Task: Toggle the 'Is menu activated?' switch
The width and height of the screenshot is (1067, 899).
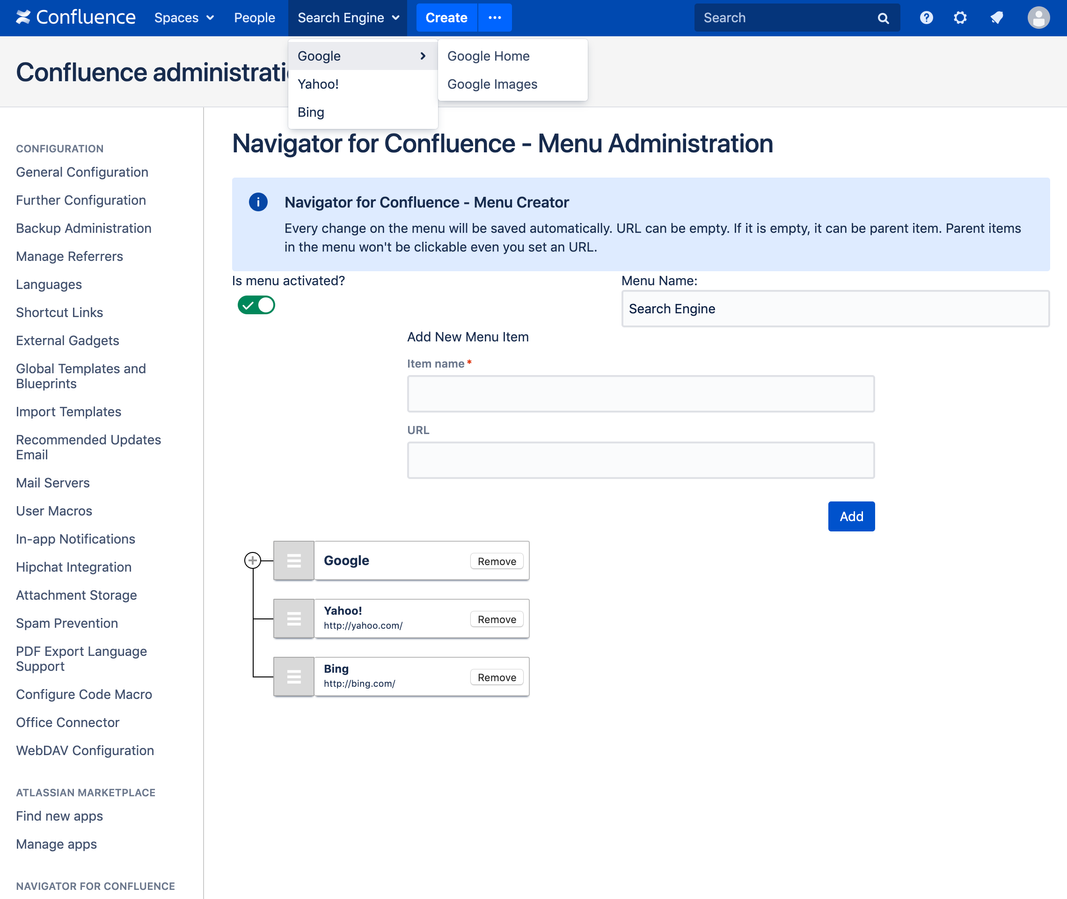Action: [x=256, y=305]
